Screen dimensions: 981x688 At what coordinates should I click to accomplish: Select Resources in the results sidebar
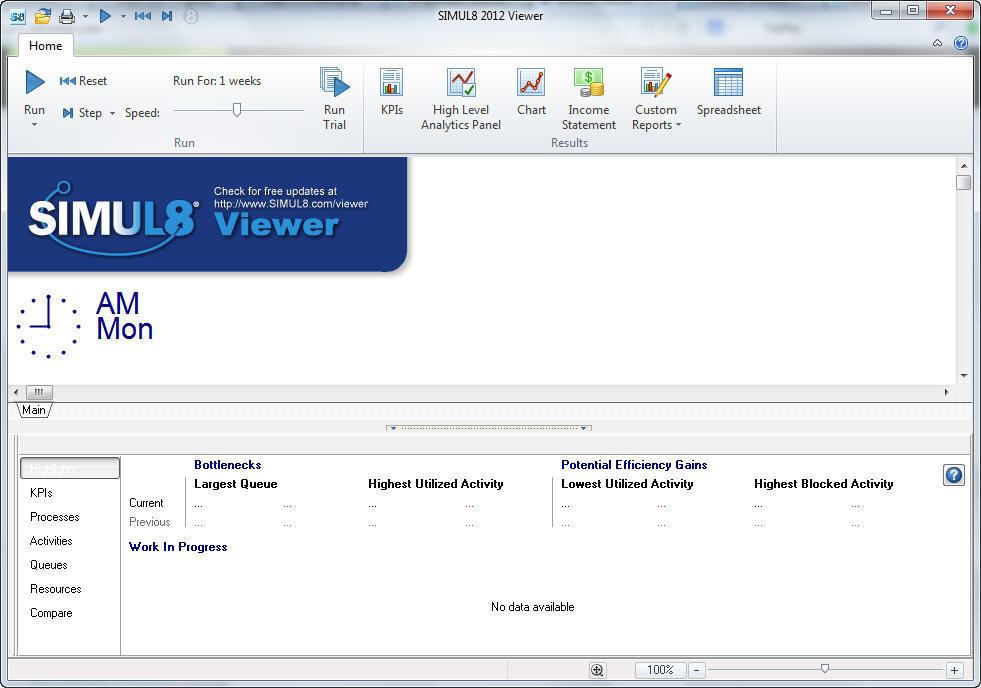coord(56,589)
